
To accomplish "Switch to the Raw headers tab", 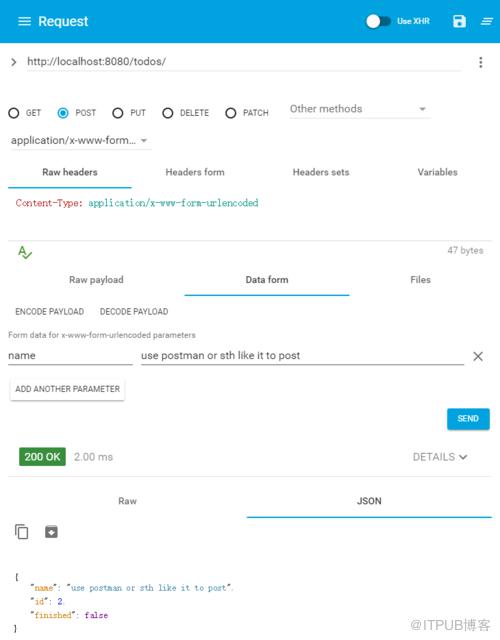I will point(70,172).
